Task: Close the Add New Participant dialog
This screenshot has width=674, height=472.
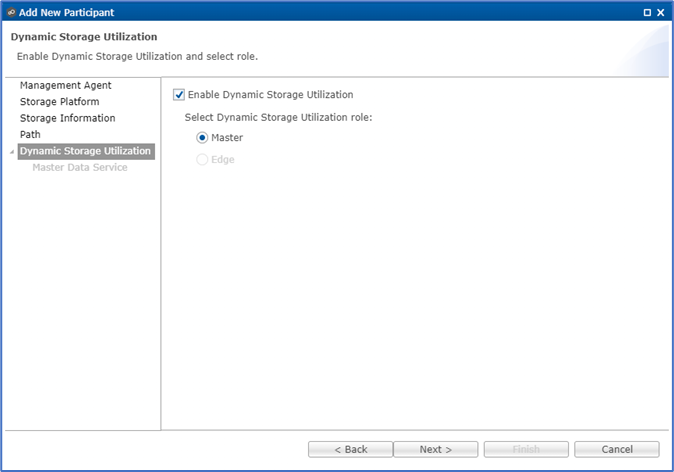Action: coord(661,12)
